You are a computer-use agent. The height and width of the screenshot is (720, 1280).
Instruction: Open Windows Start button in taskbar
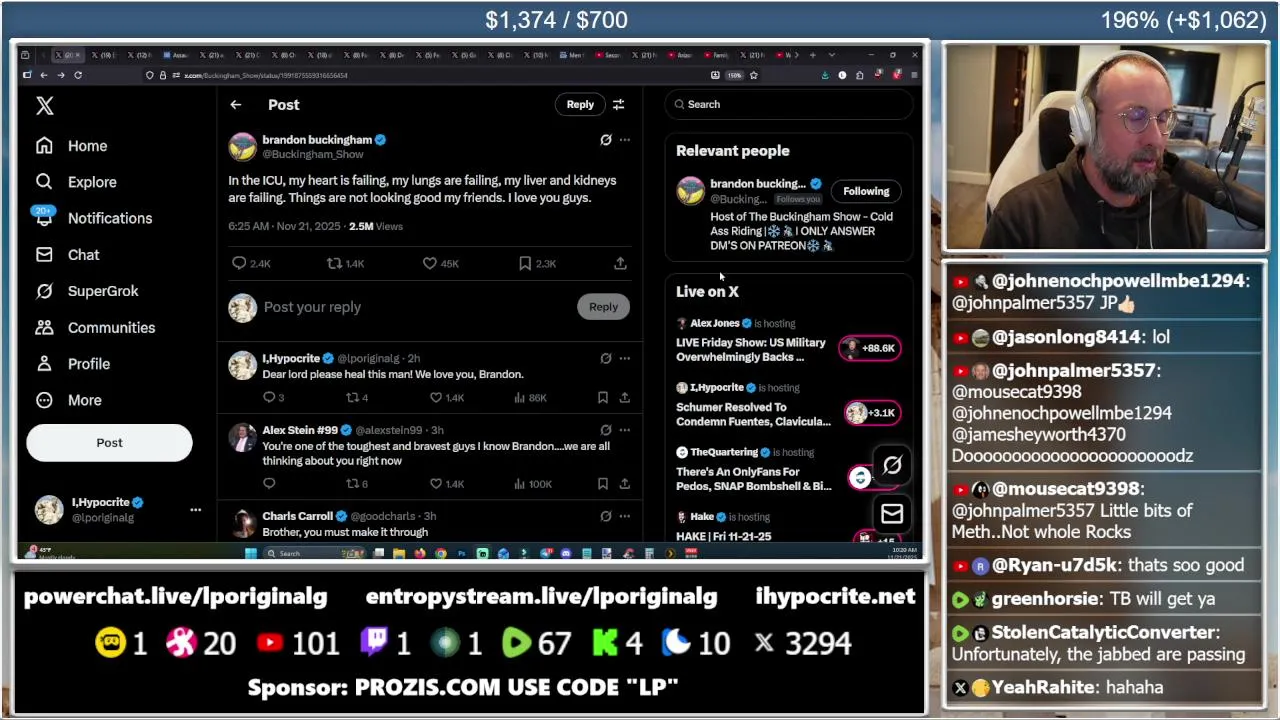pyautogui.click(x=250, y=553)
